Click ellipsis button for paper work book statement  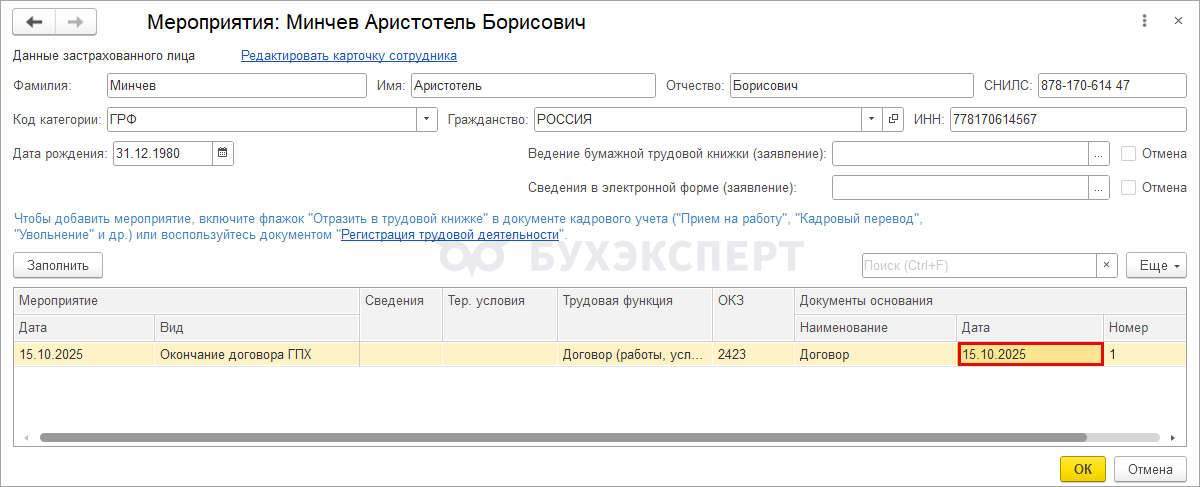point(1099,154)
